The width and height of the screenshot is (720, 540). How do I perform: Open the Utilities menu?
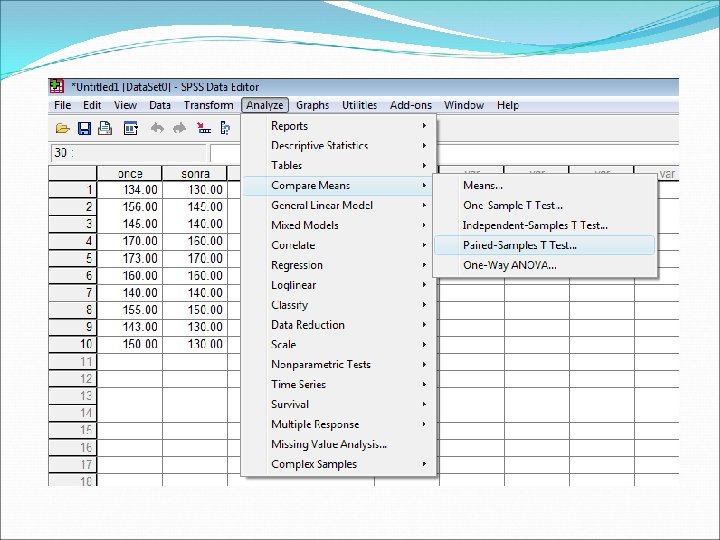point(360,105)
